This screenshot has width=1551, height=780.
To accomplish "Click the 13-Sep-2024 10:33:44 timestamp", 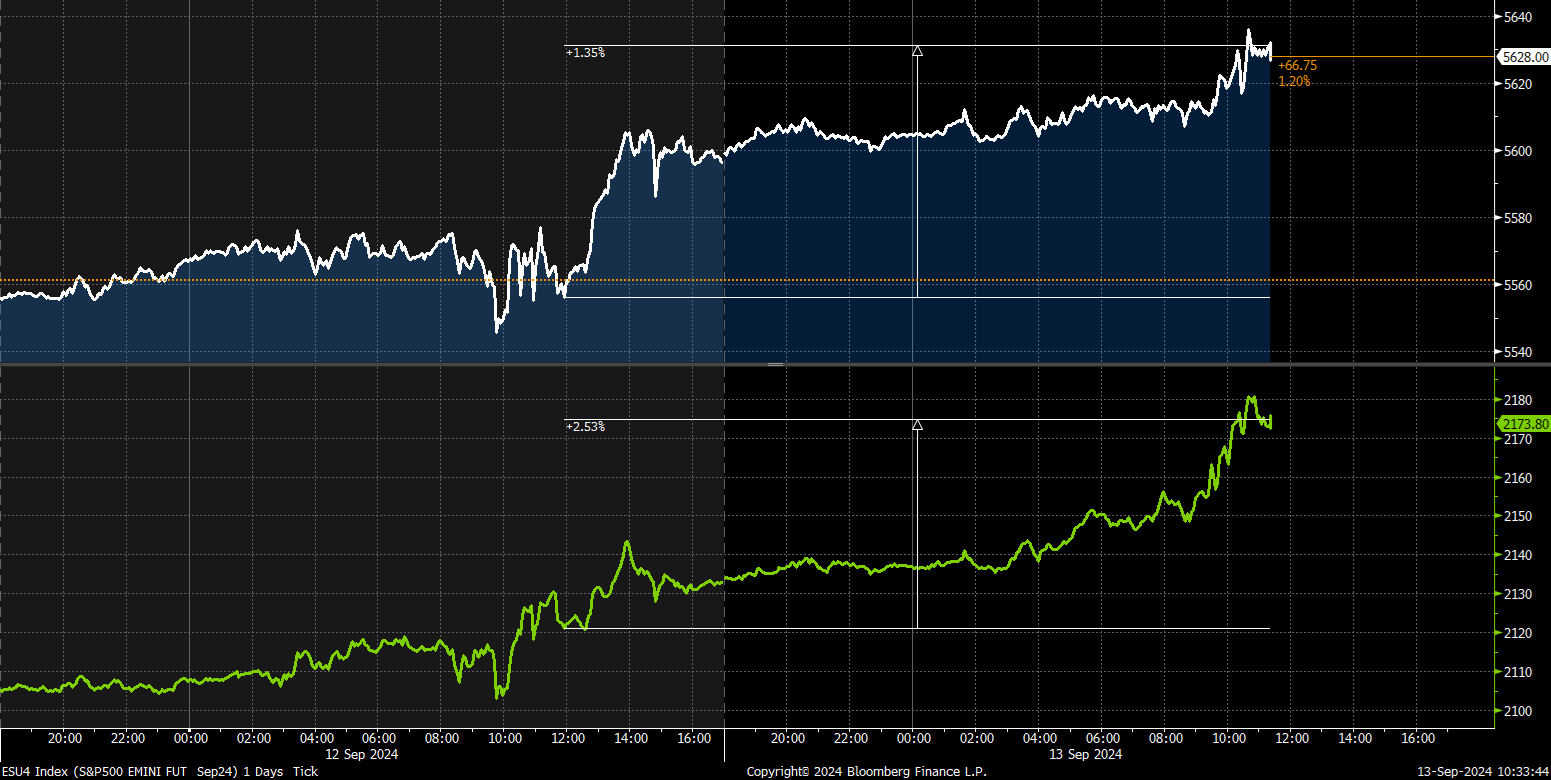I will [x=1484, y=772].
